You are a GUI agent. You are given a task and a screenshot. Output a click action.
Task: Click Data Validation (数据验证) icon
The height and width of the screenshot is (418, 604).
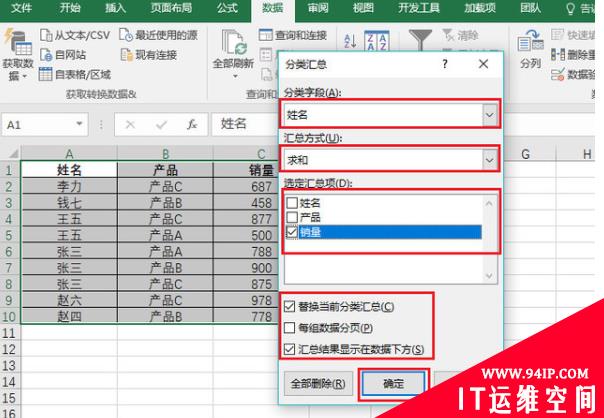pos(557,74)
